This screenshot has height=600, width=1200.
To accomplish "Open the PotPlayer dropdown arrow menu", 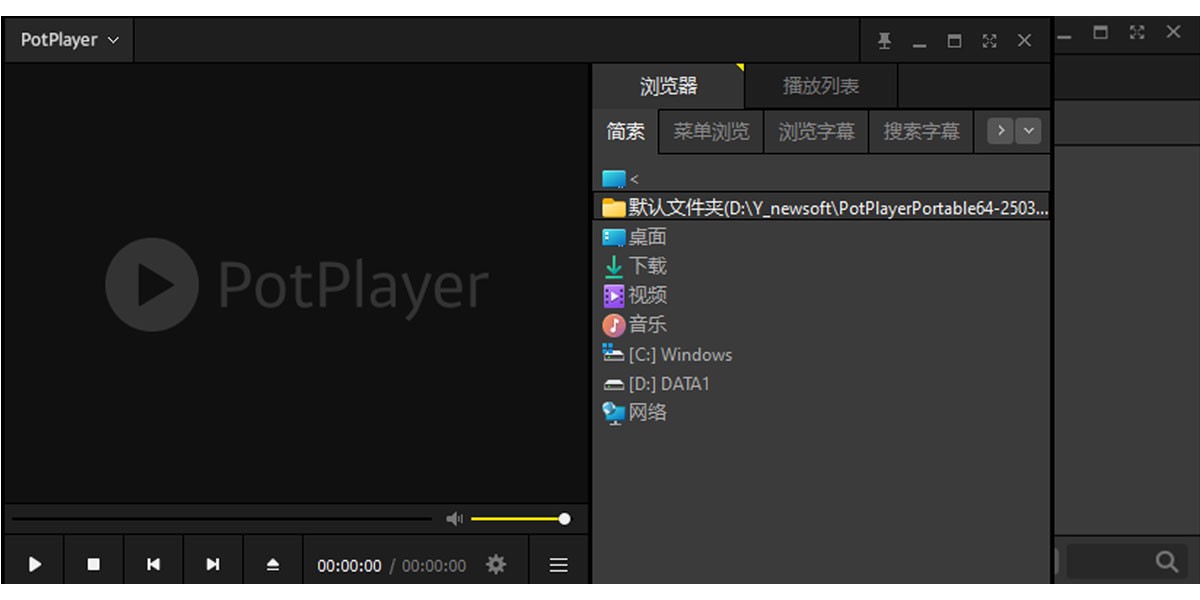I will point(113,40).
